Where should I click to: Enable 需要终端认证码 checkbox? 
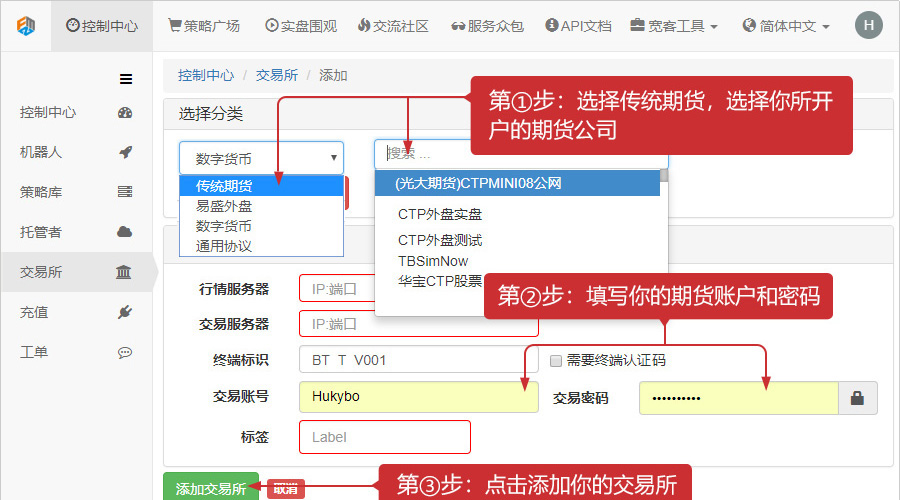556,361
